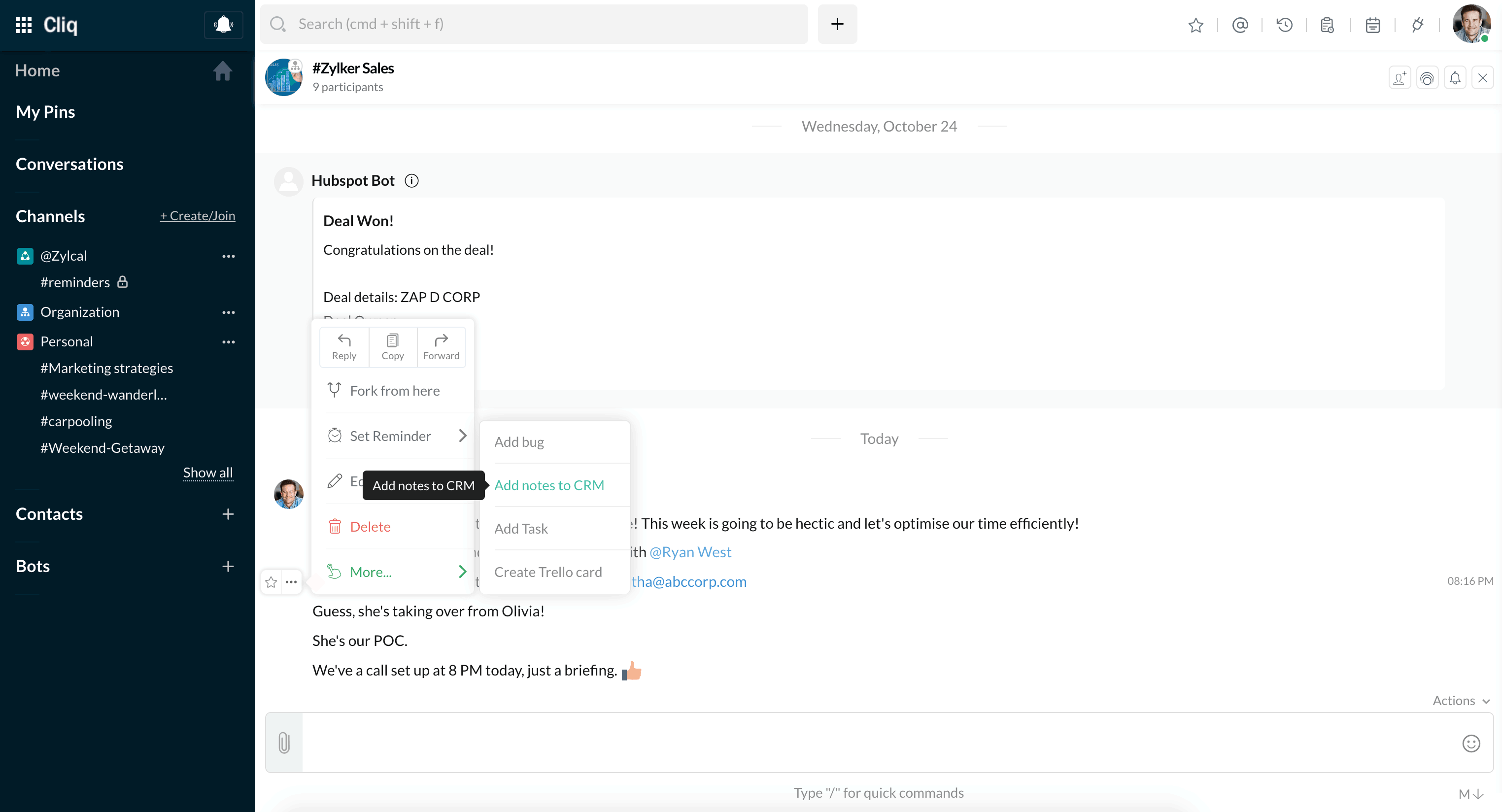Click the attachment paperclip icon
Screen dimensions: 1502x812
[x=284, y=743]
